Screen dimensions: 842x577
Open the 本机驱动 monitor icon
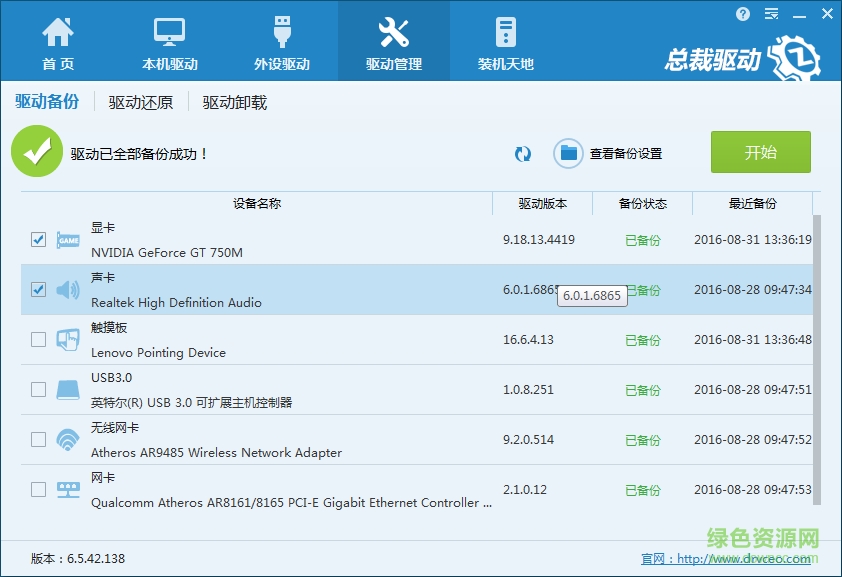169,32
